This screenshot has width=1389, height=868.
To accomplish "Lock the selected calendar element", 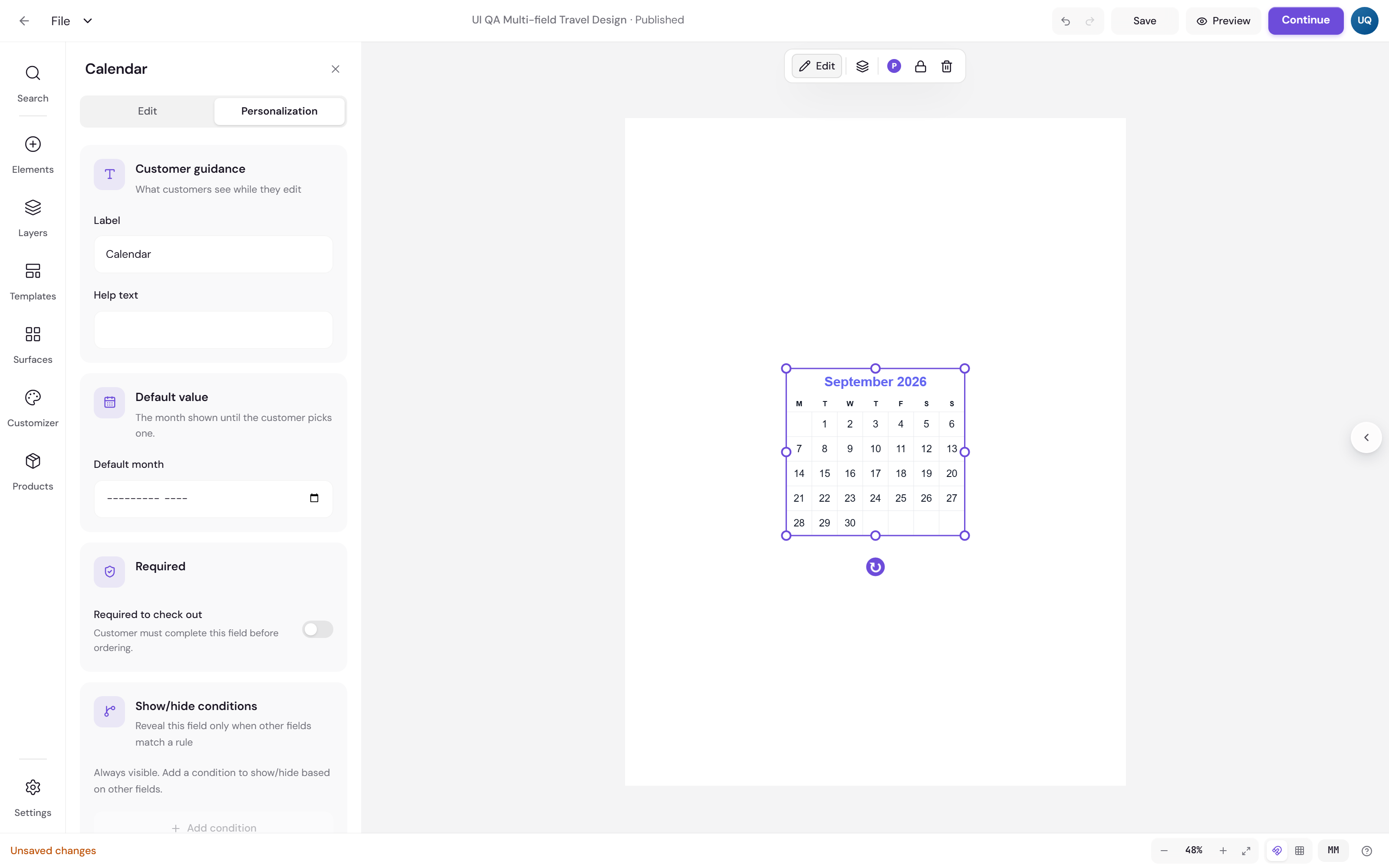I will [x=920, y=66].
